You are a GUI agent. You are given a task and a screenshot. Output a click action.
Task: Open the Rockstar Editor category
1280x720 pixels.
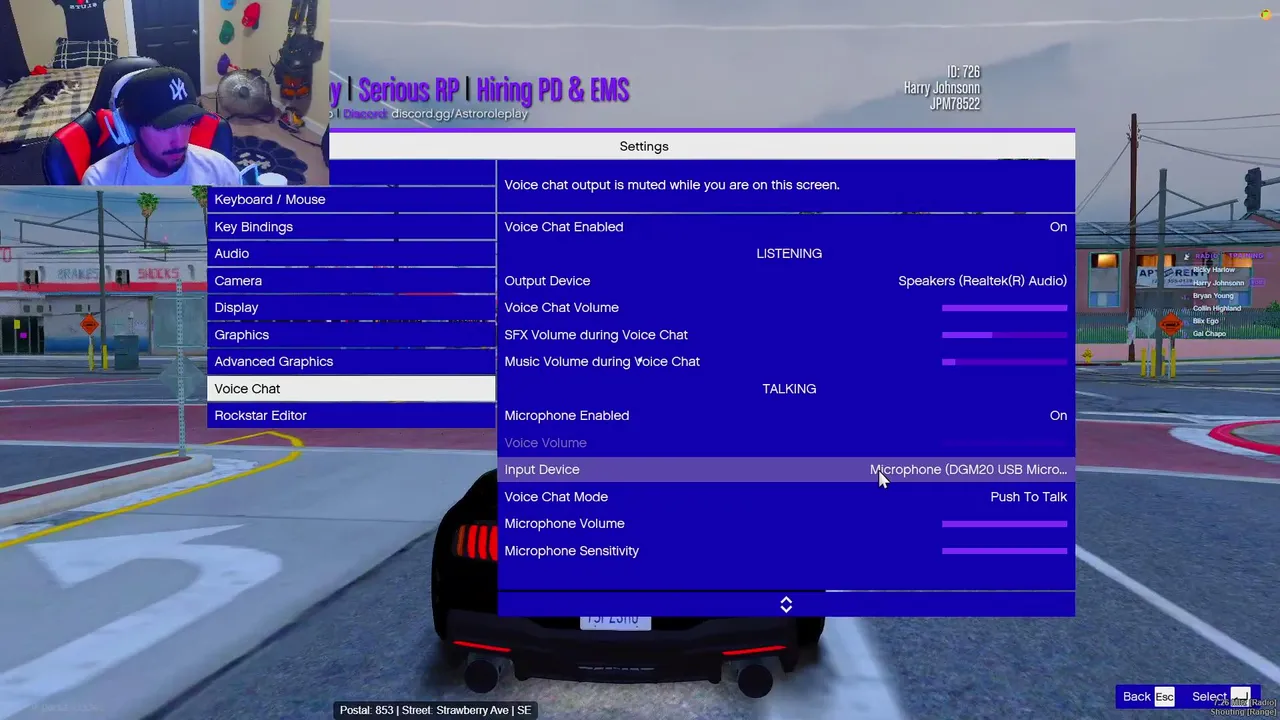click(351, 416)
